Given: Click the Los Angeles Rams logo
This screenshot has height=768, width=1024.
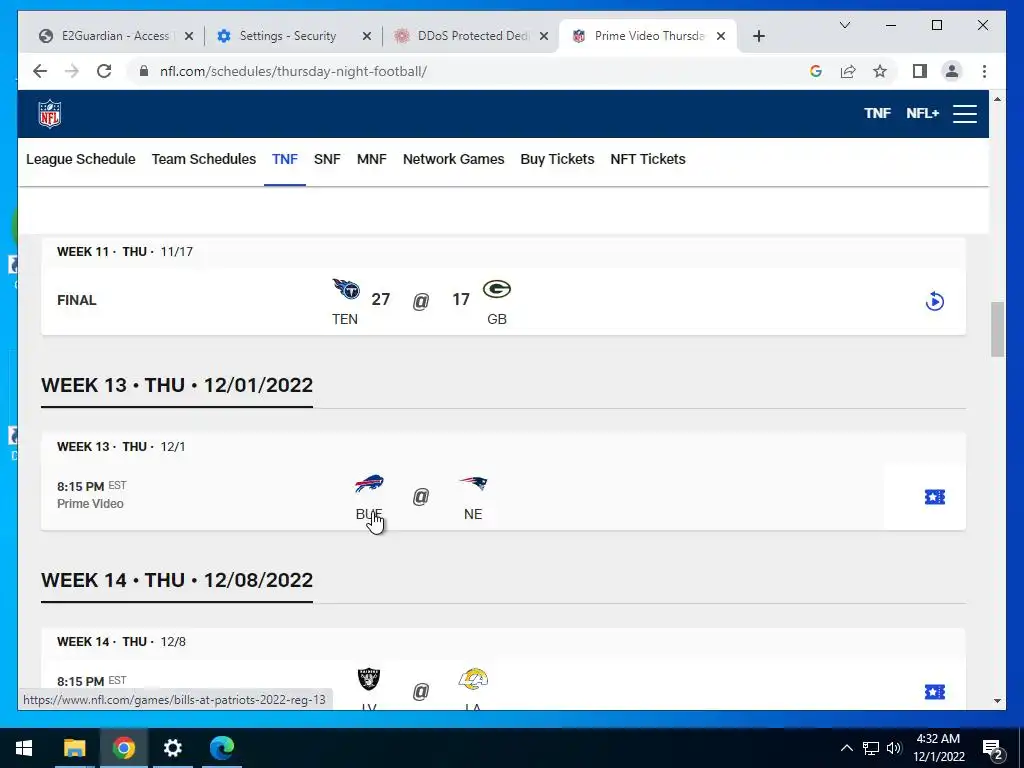Looking at the screenshot, I should tap(473, 679).
